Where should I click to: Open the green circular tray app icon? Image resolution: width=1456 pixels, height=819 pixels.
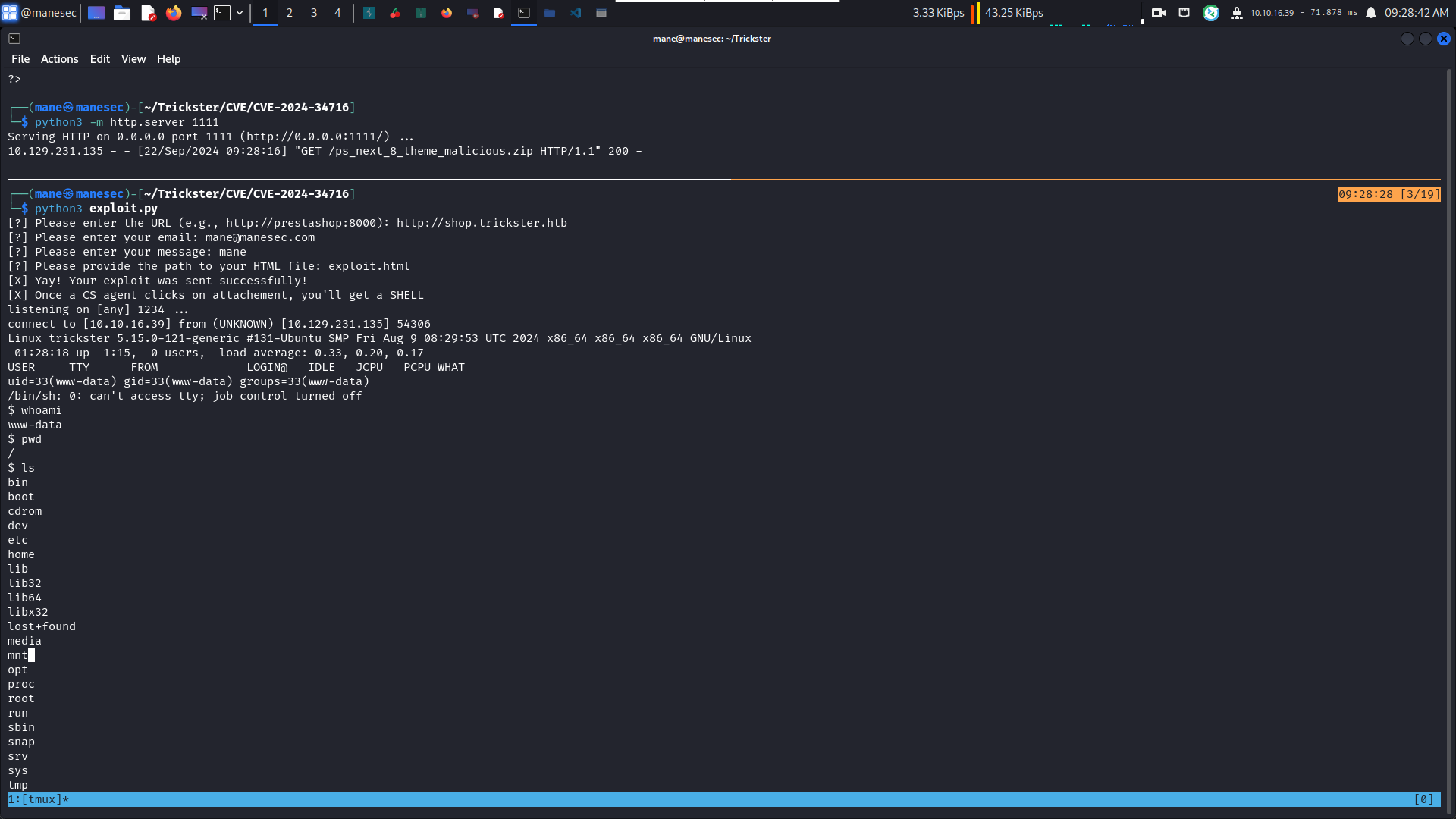[1211, 13]
